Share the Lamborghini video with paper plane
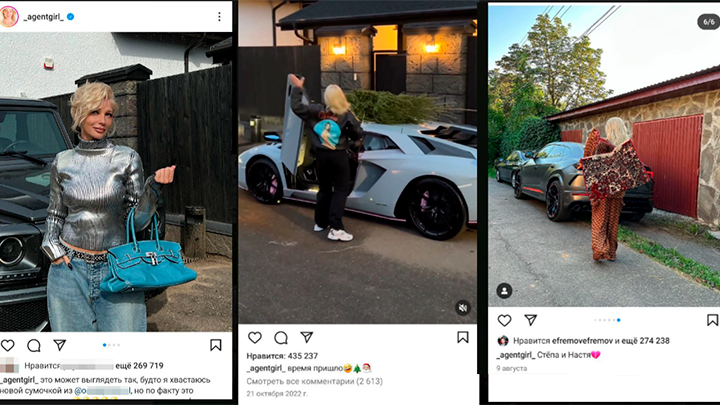The width and height of the screenshot is (720, 405). 307,338
